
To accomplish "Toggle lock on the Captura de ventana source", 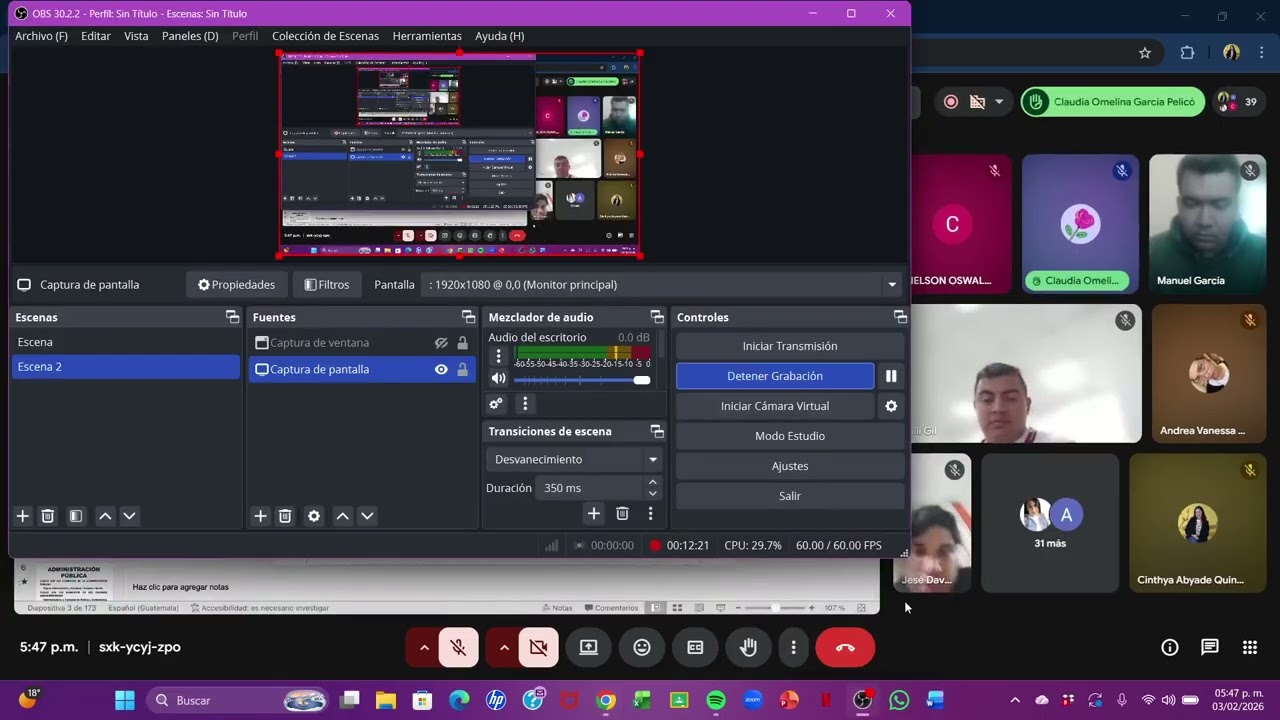I will coord(462,343).
